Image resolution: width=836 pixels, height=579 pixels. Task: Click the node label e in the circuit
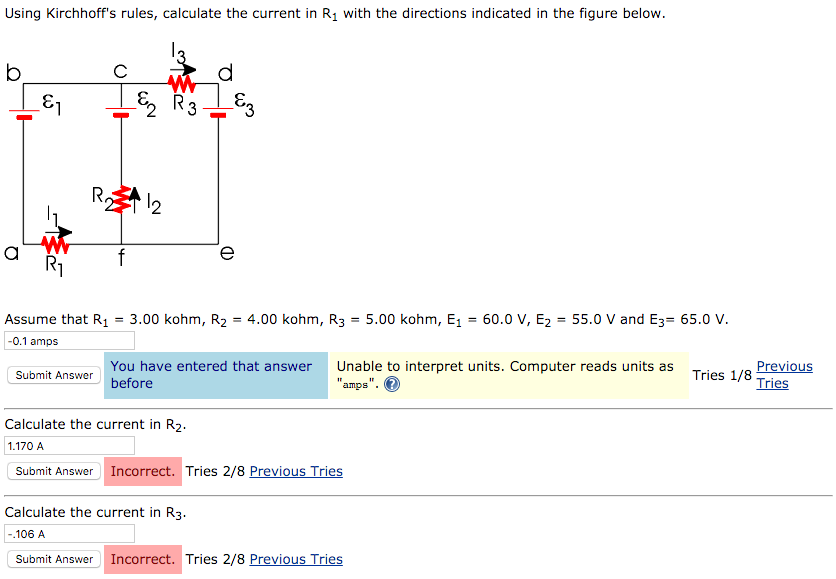click(227, 253)
